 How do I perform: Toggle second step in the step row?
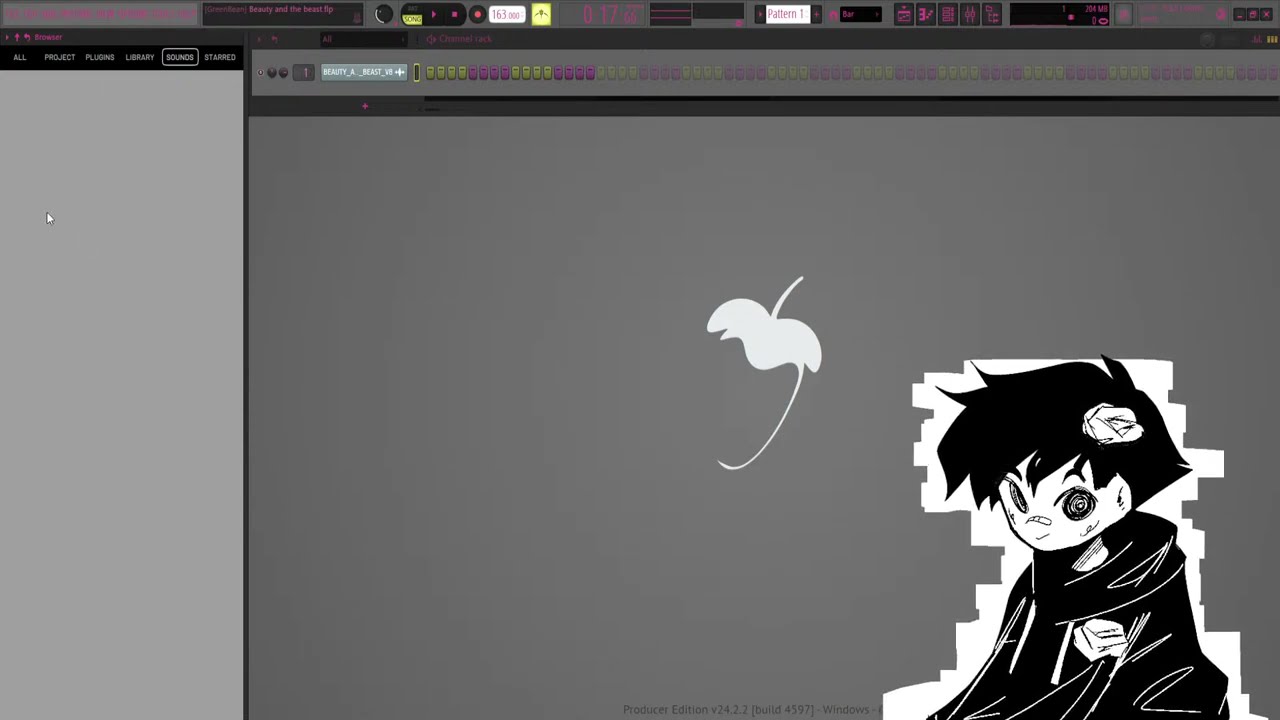[441, 72]
